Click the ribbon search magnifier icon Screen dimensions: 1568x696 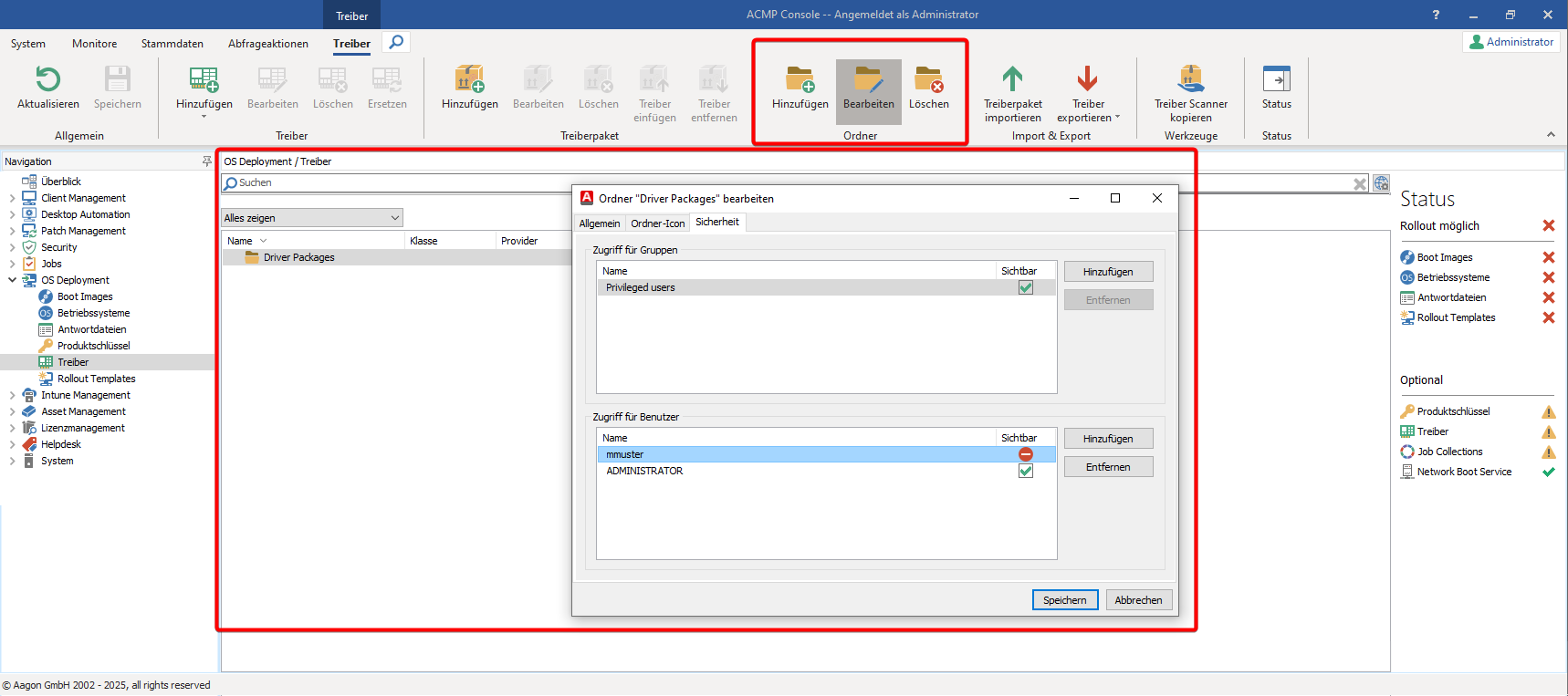click(396, 42)
